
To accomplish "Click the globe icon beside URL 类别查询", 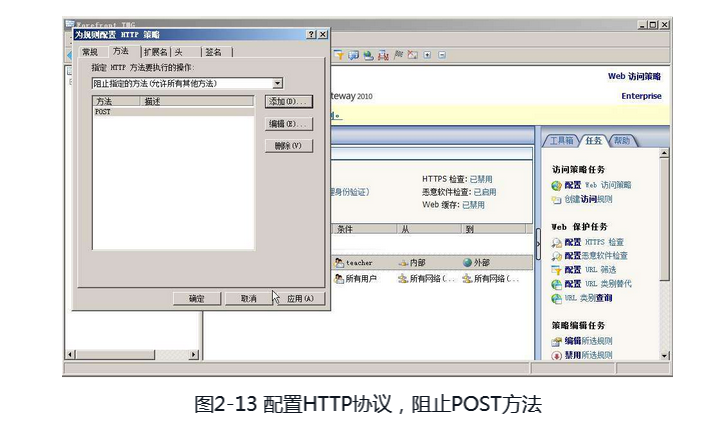I will click(x=556, y=298).
